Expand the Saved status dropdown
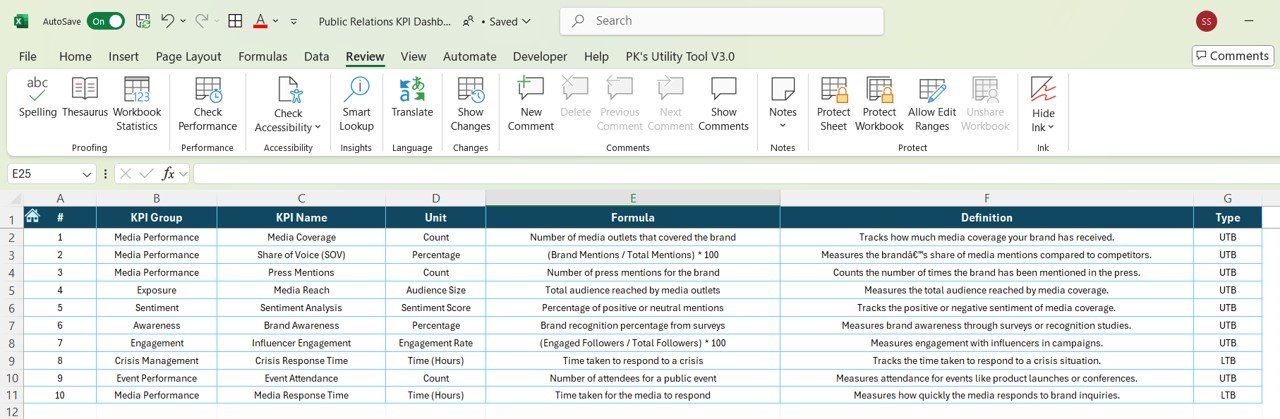The width and height of the screenshot is (1280, 419). click(526, 21)
